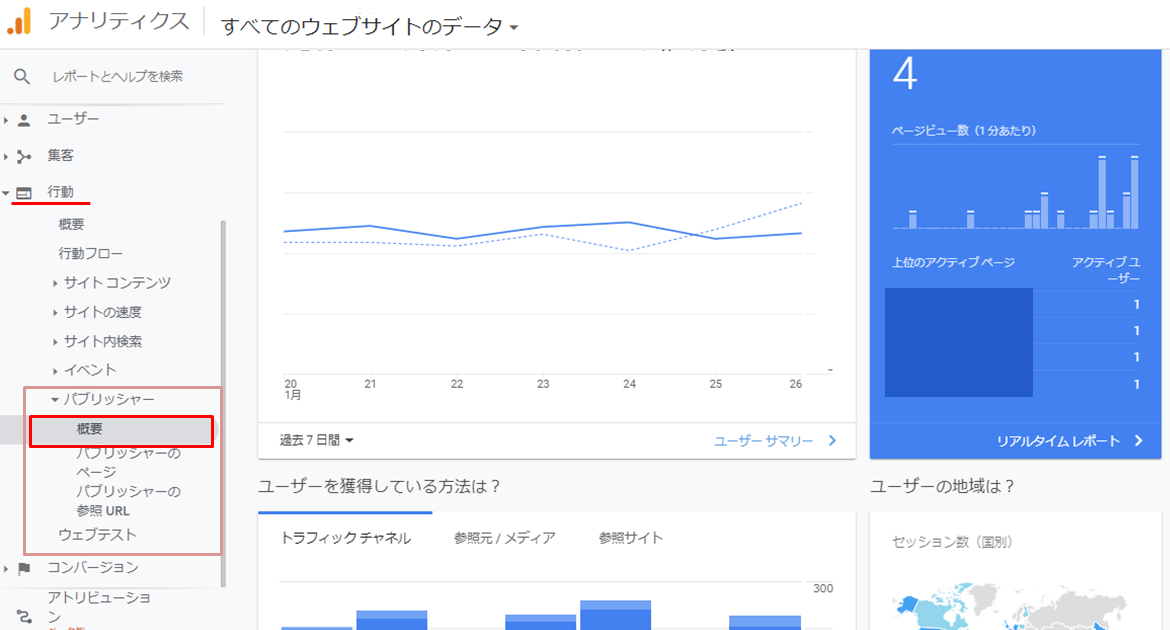Open the すべてのウェブサイトのデータ view selector

369,27
